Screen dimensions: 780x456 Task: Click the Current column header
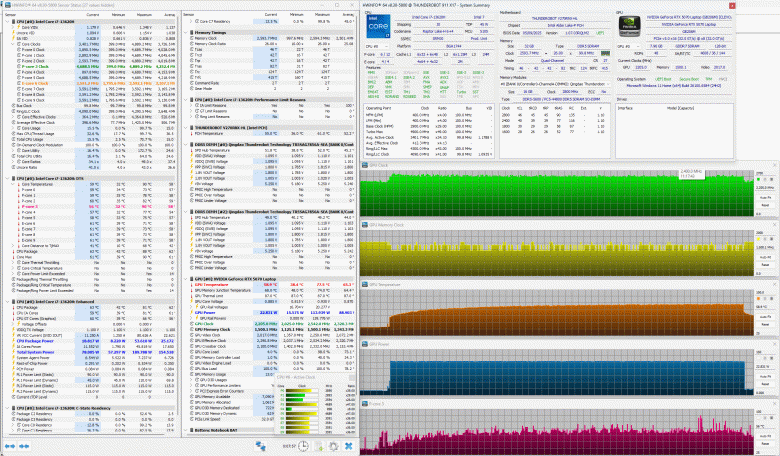tap(92, 15)
